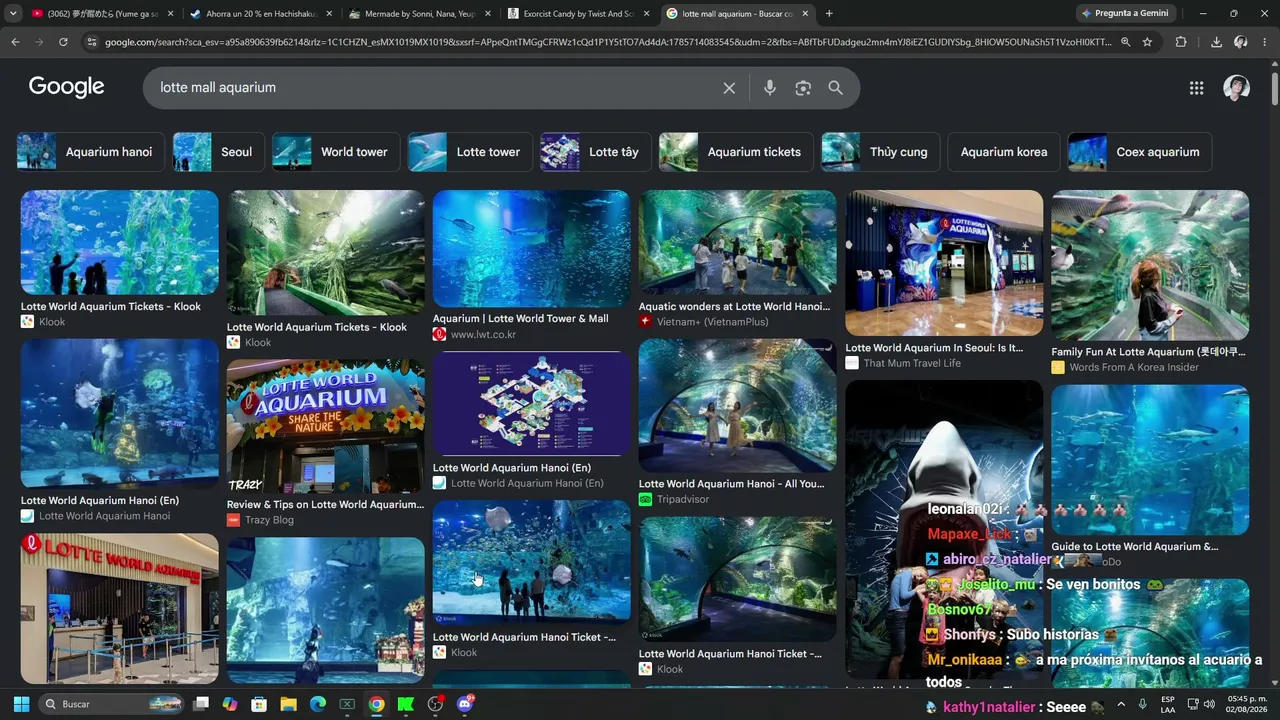Open the Family Fun at Lotte Aquarium image

tap(1150, 265)
